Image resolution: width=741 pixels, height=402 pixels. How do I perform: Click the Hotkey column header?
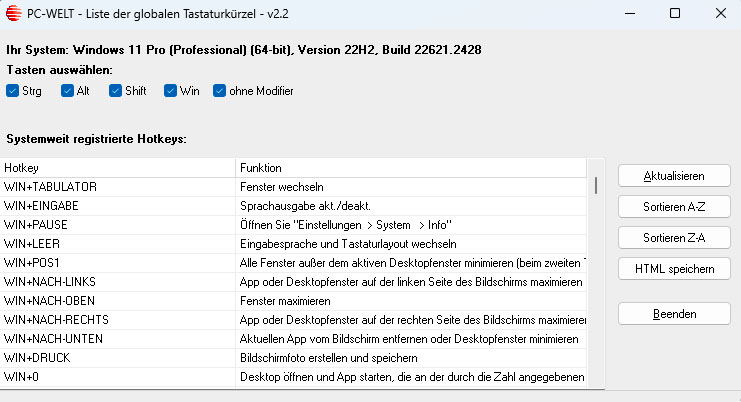click(118, 168)
